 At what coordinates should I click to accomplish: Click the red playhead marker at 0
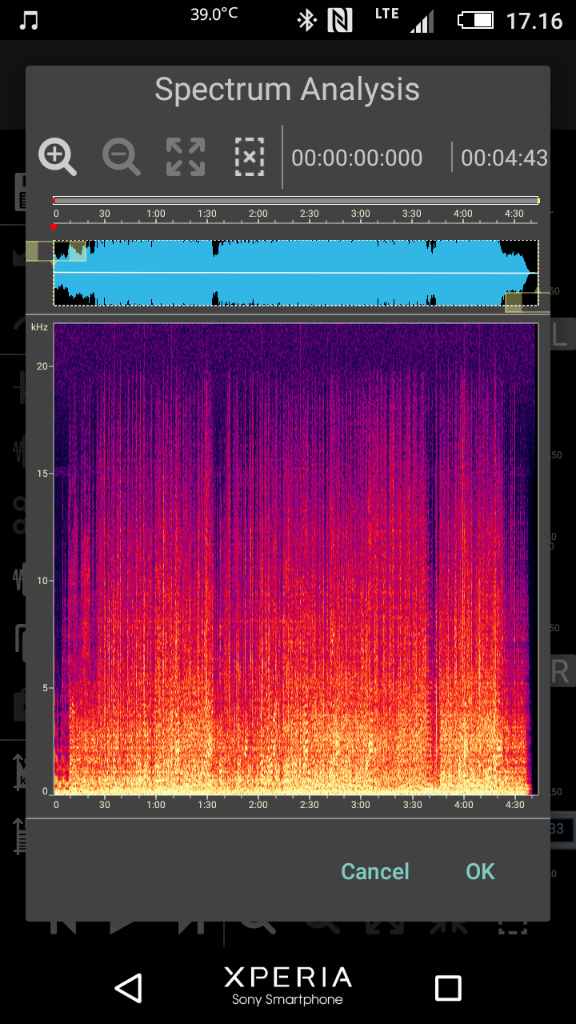point(54,227)
